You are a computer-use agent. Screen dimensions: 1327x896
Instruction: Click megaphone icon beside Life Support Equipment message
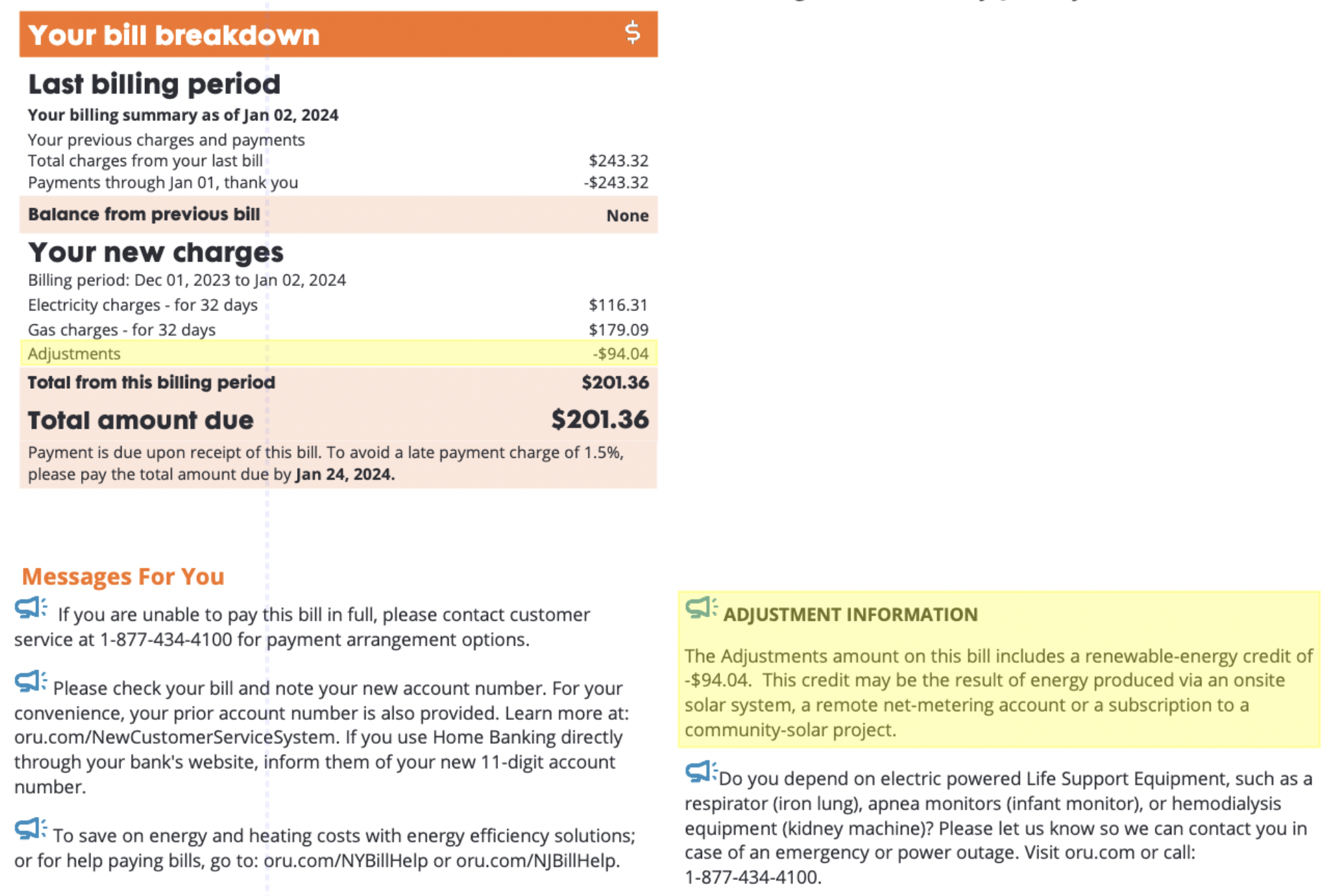(701, 772)
